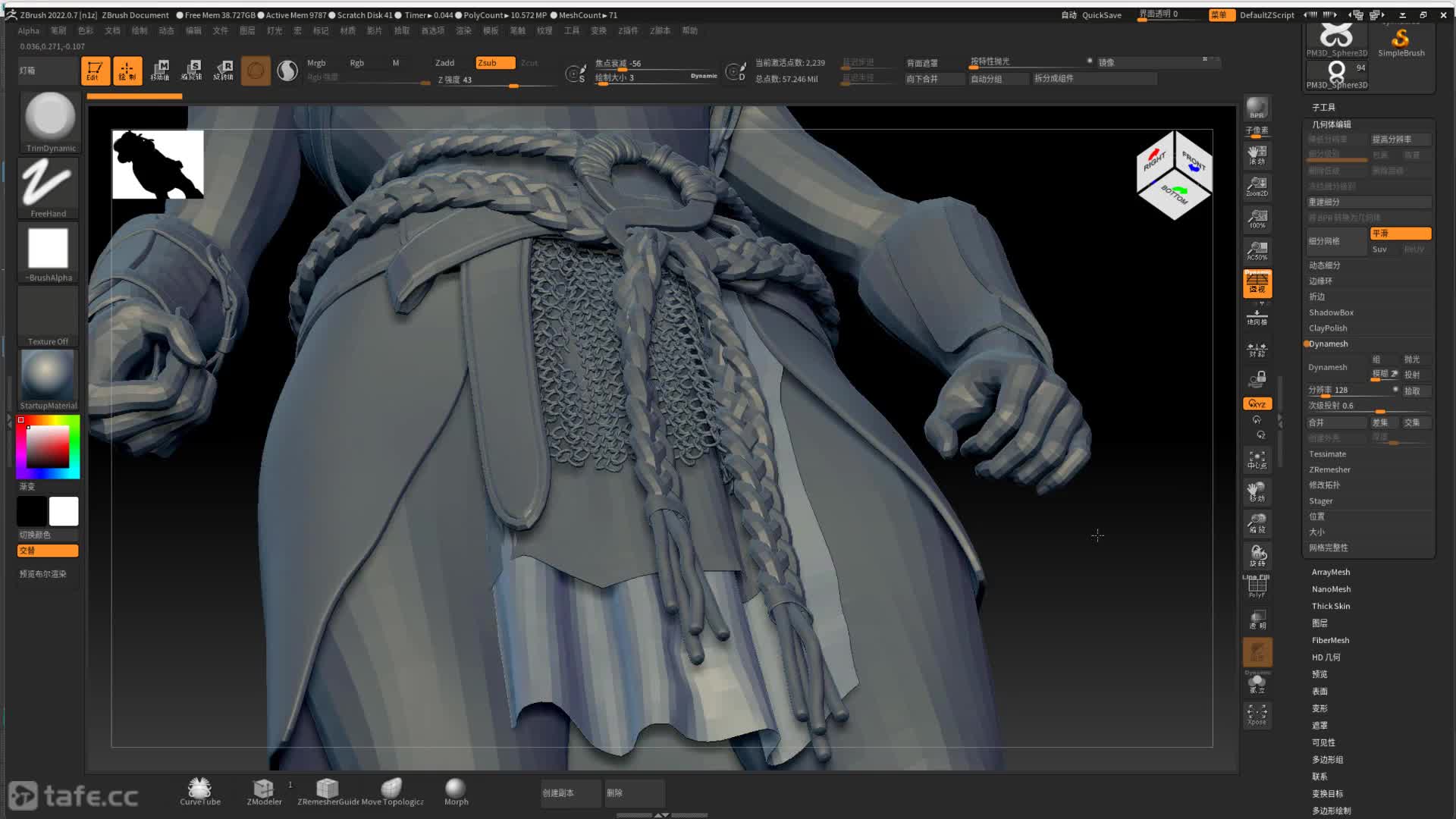Open the BrushAlpha selector

tap(49, 253)
